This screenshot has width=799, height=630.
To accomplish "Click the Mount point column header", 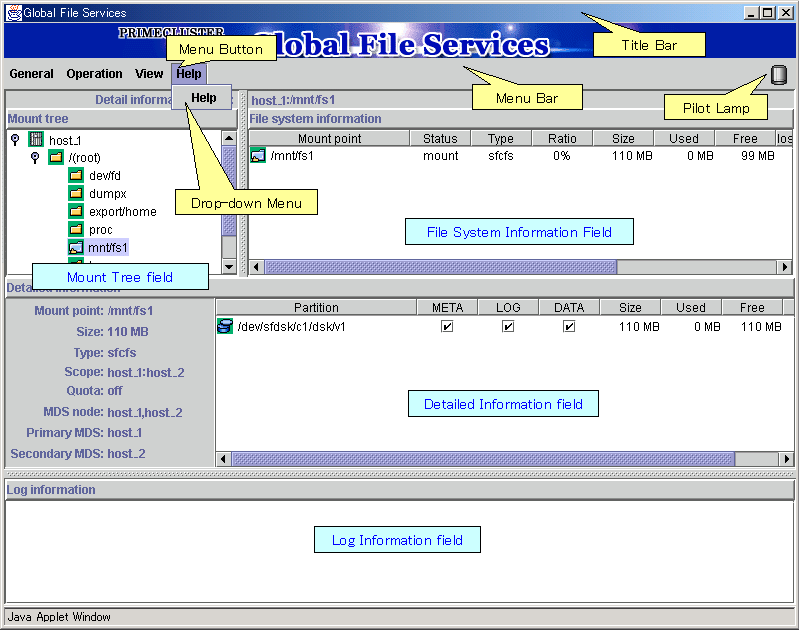I will (329, 139).
